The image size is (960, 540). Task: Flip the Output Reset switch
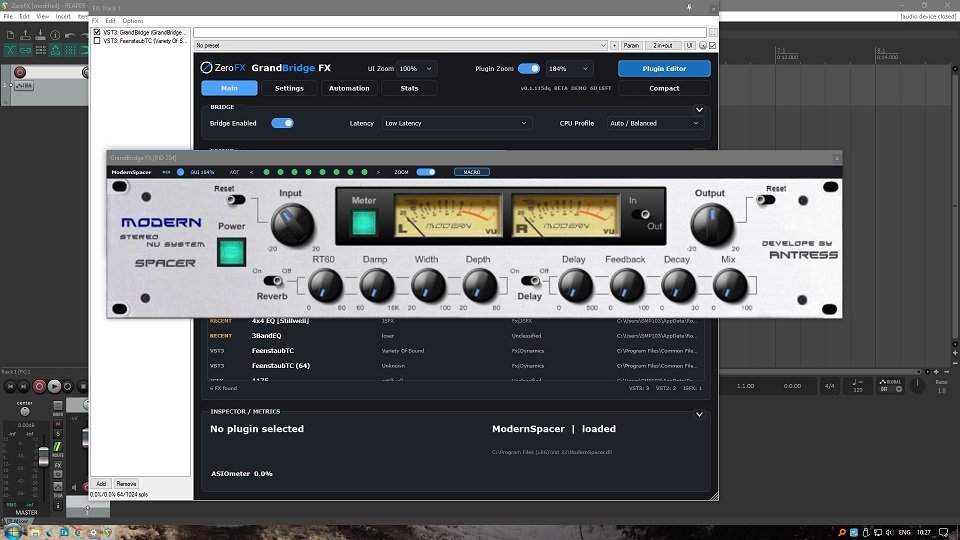click(x=766, y=200)
